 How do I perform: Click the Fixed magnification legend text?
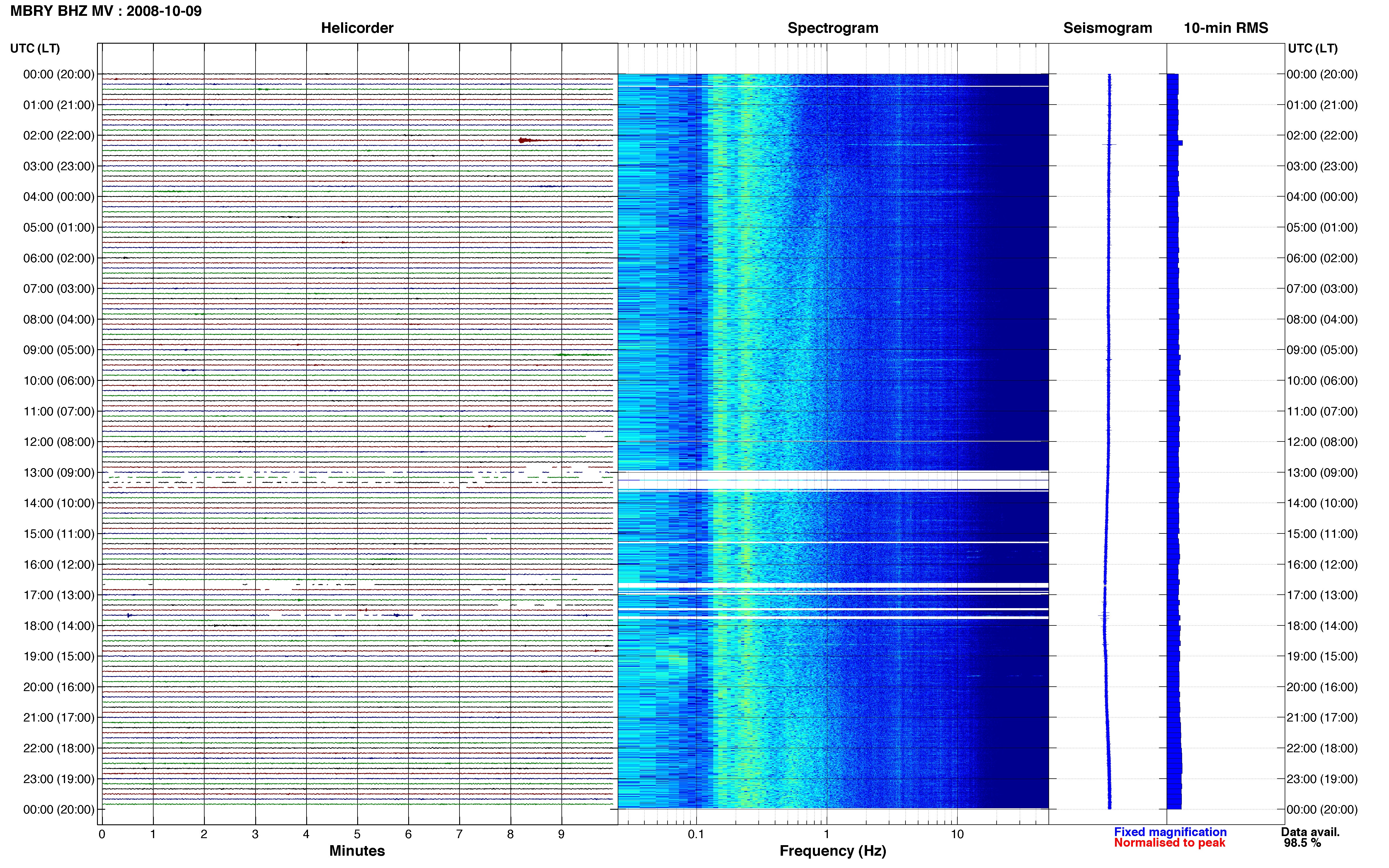click(x=1170, y=832)
